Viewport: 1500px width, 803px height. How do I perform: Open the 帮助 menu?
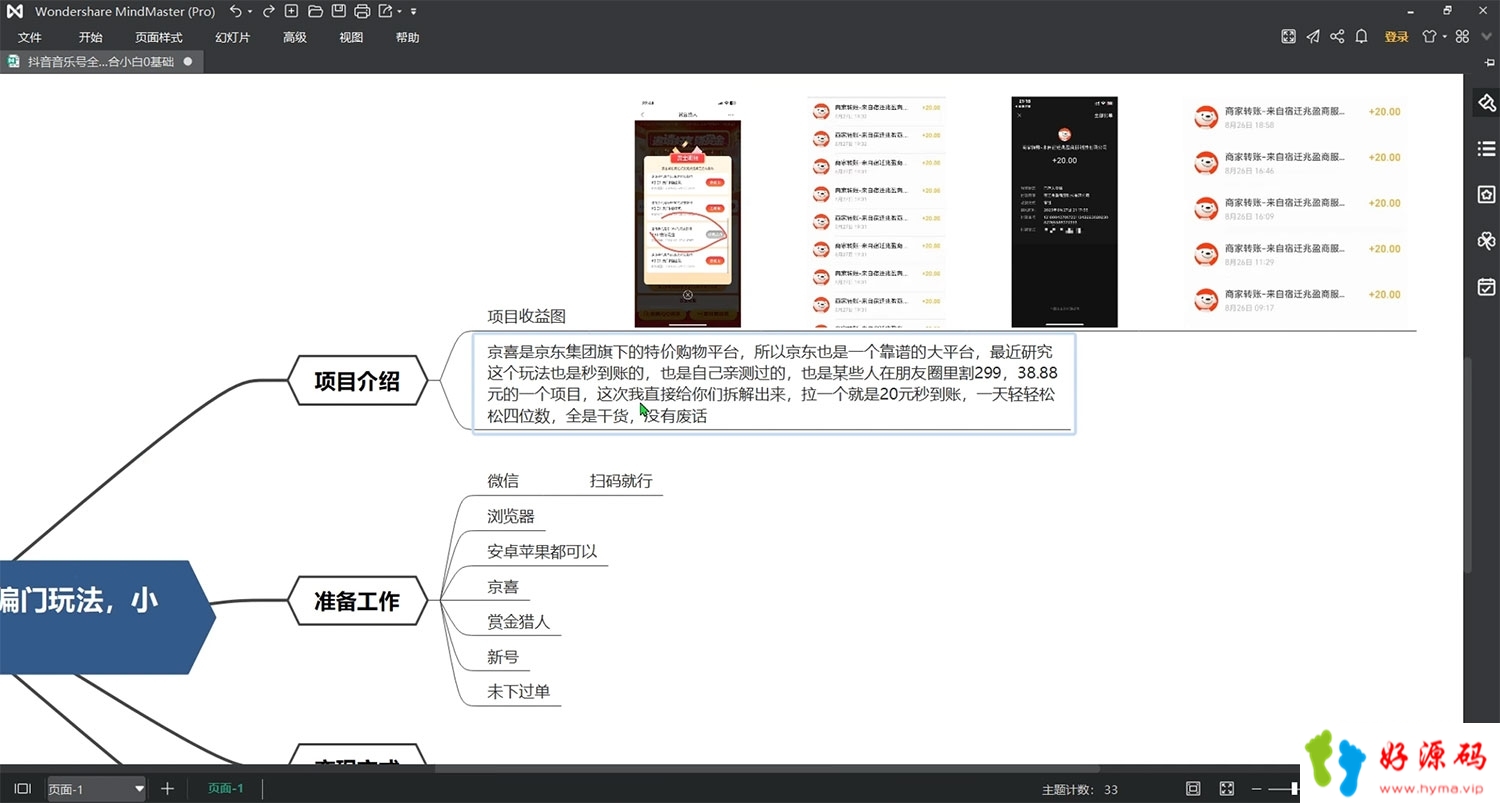coord(407,37)
